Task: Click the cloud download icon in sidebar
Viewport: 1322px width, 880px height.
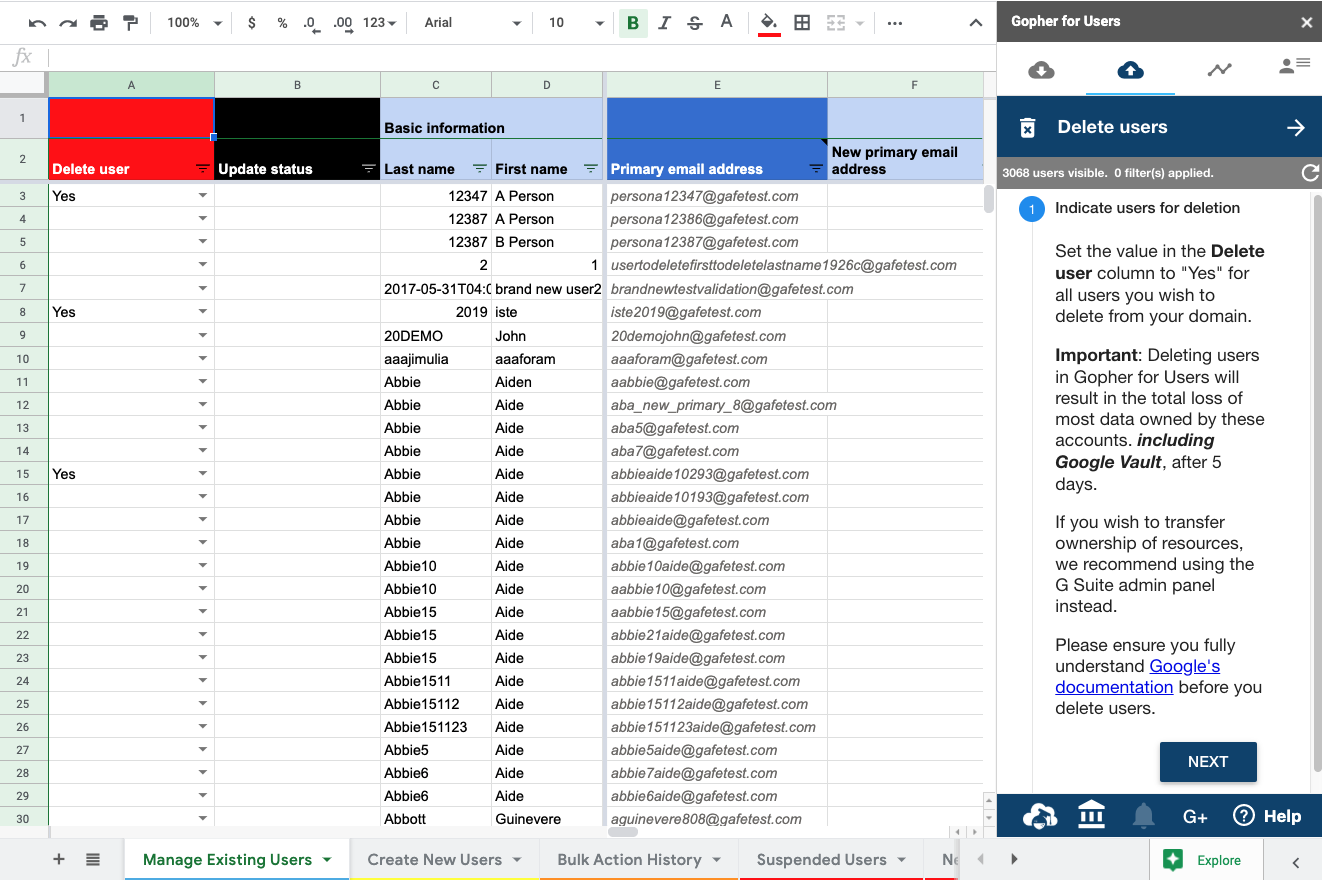Action: point(1041,69)
